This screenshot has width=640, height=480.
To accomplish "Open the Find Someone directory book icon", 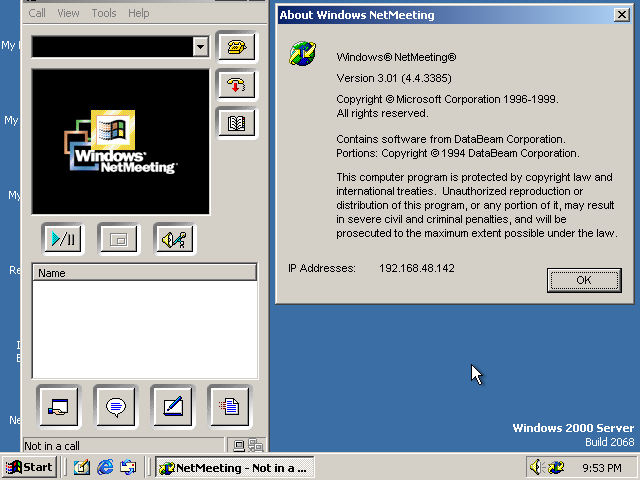I will point(237,123).
